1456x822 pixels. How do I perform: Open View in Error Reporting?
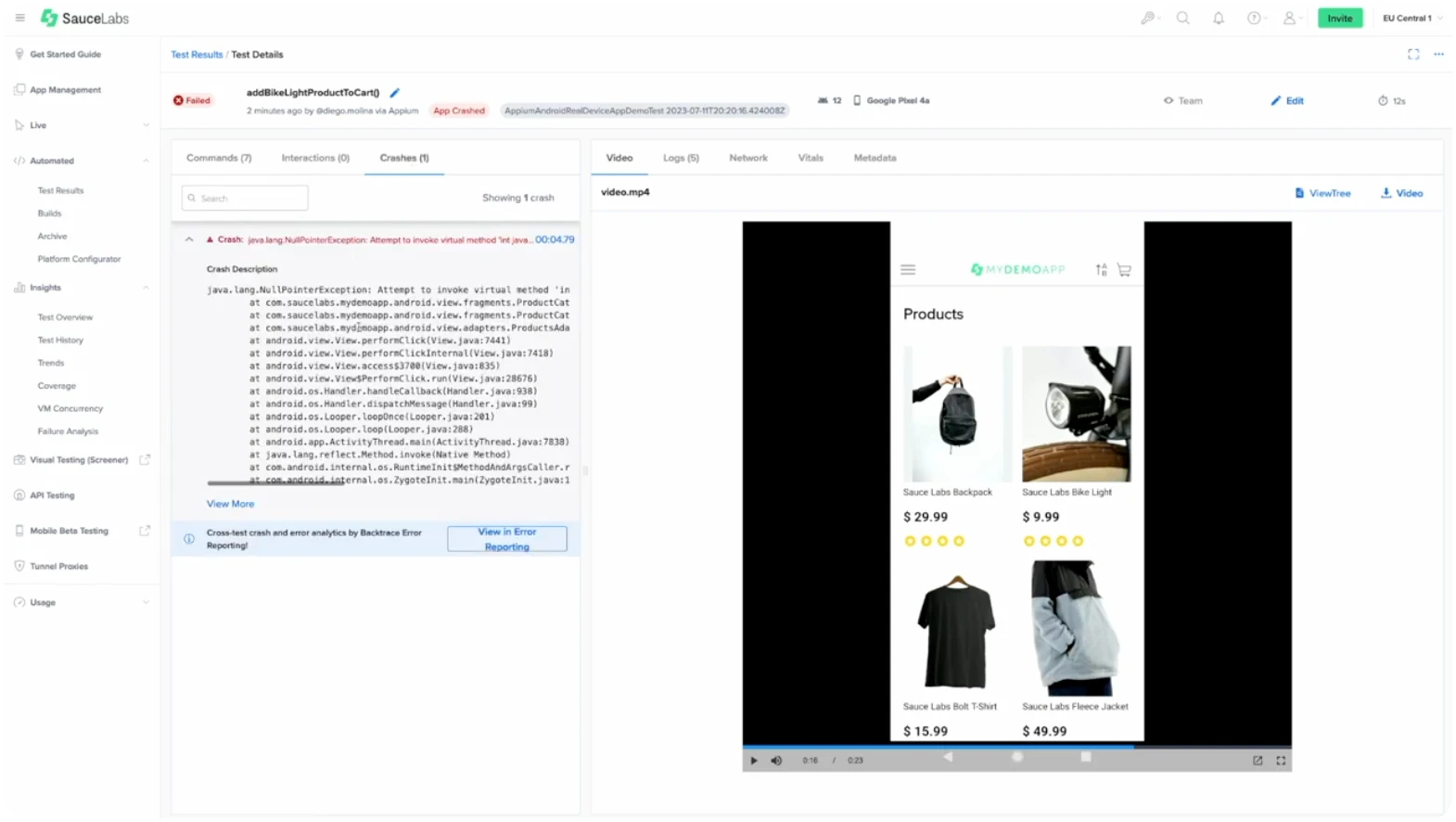pos(507,539)
